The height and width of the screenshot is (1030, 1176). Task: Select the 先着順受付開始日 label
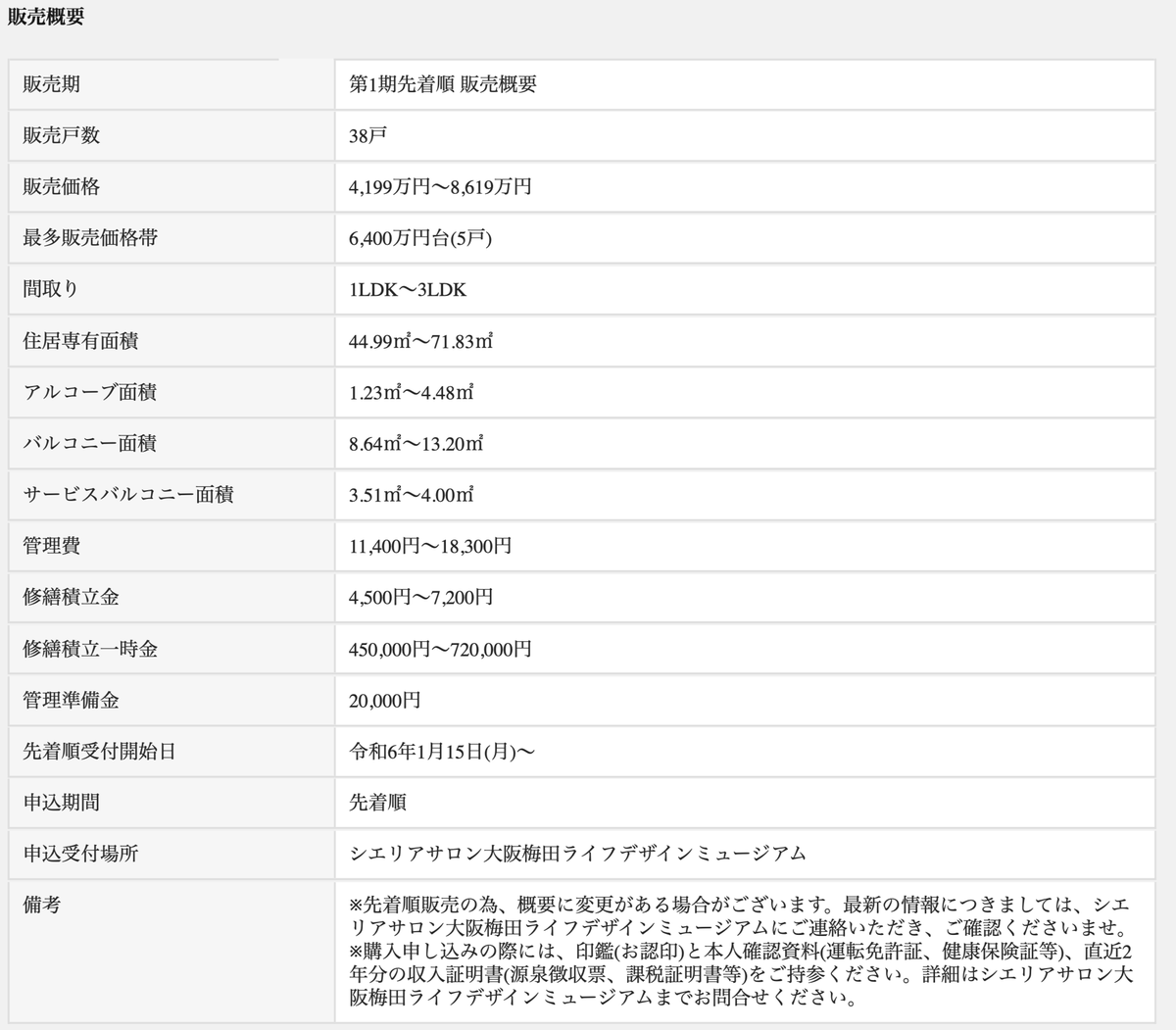(100, 752)
